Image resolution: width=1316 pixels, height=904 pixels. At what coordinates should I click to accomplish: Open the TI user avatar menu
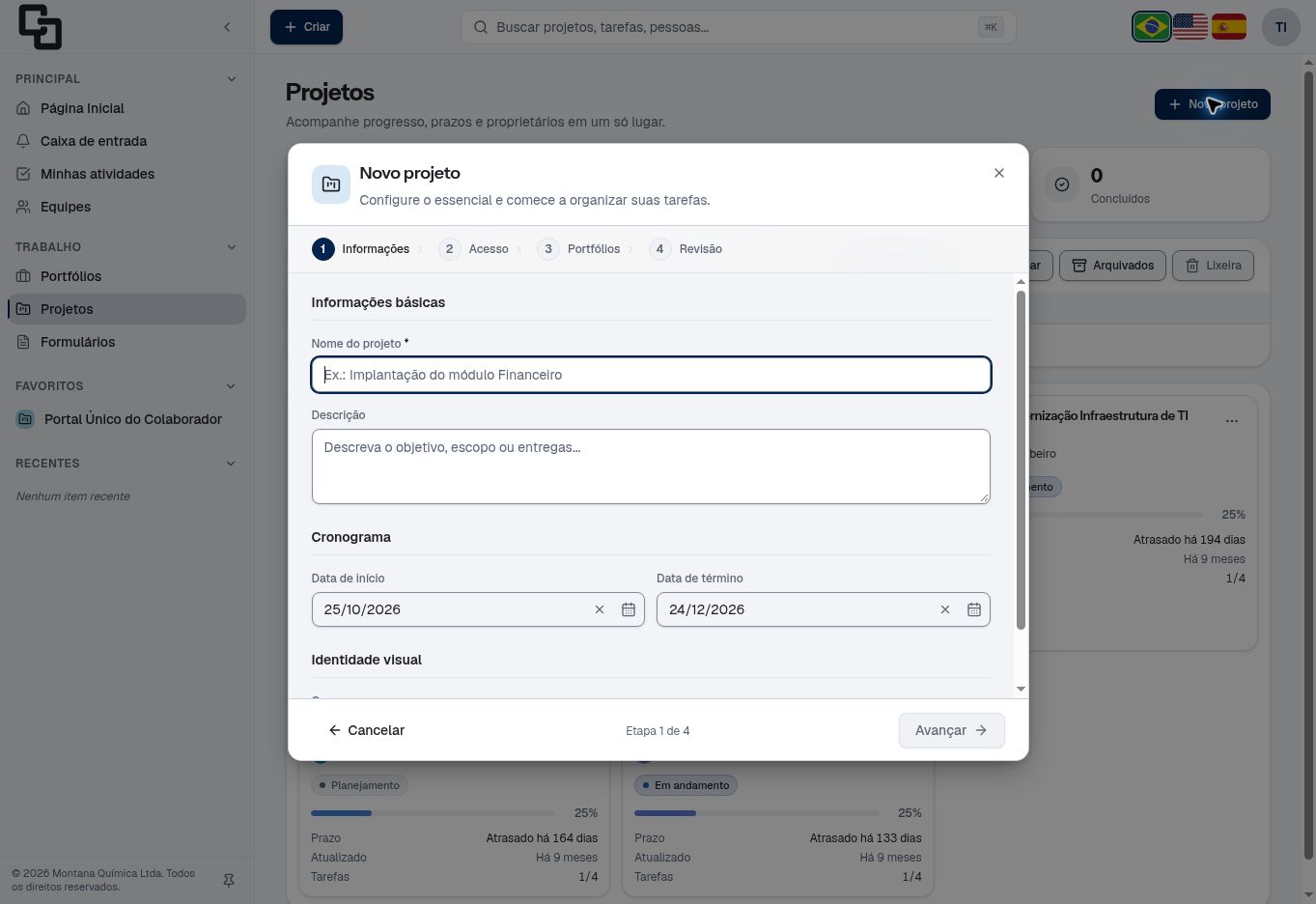pyautogui.click(x=1281, y=27)
